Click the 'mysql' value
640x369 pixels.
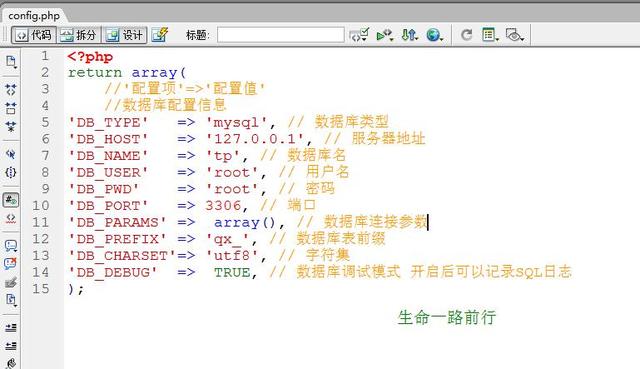237,123
